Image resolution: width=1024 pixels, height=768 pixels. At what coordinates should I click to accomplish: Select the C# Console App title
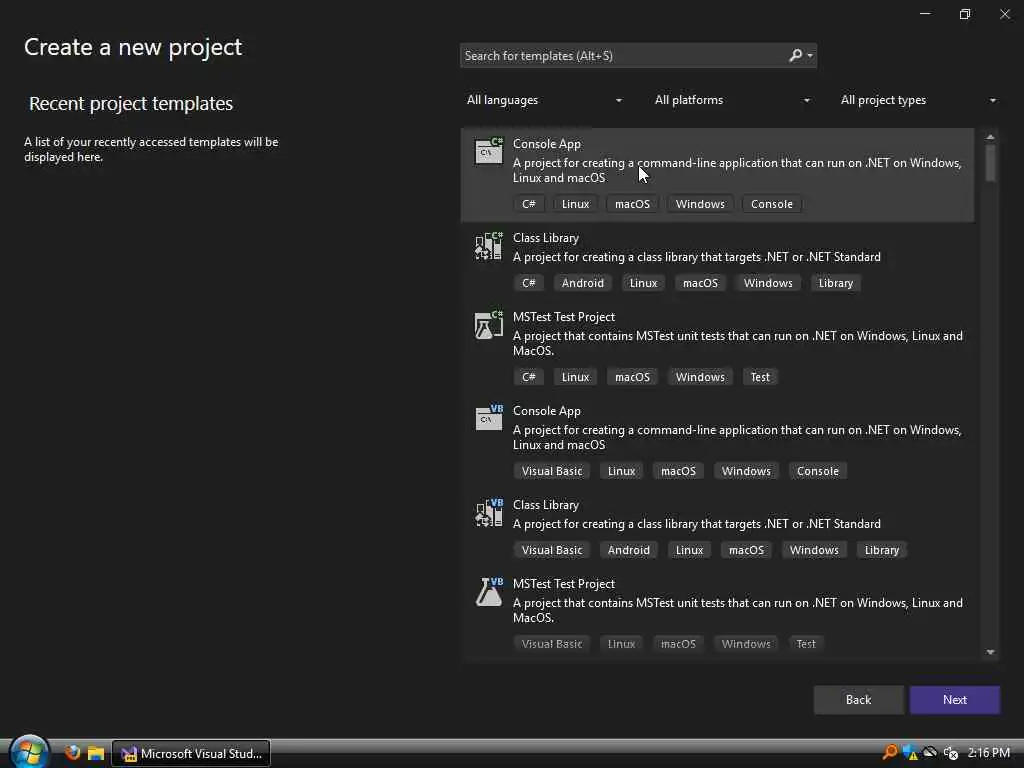point(547,144)
